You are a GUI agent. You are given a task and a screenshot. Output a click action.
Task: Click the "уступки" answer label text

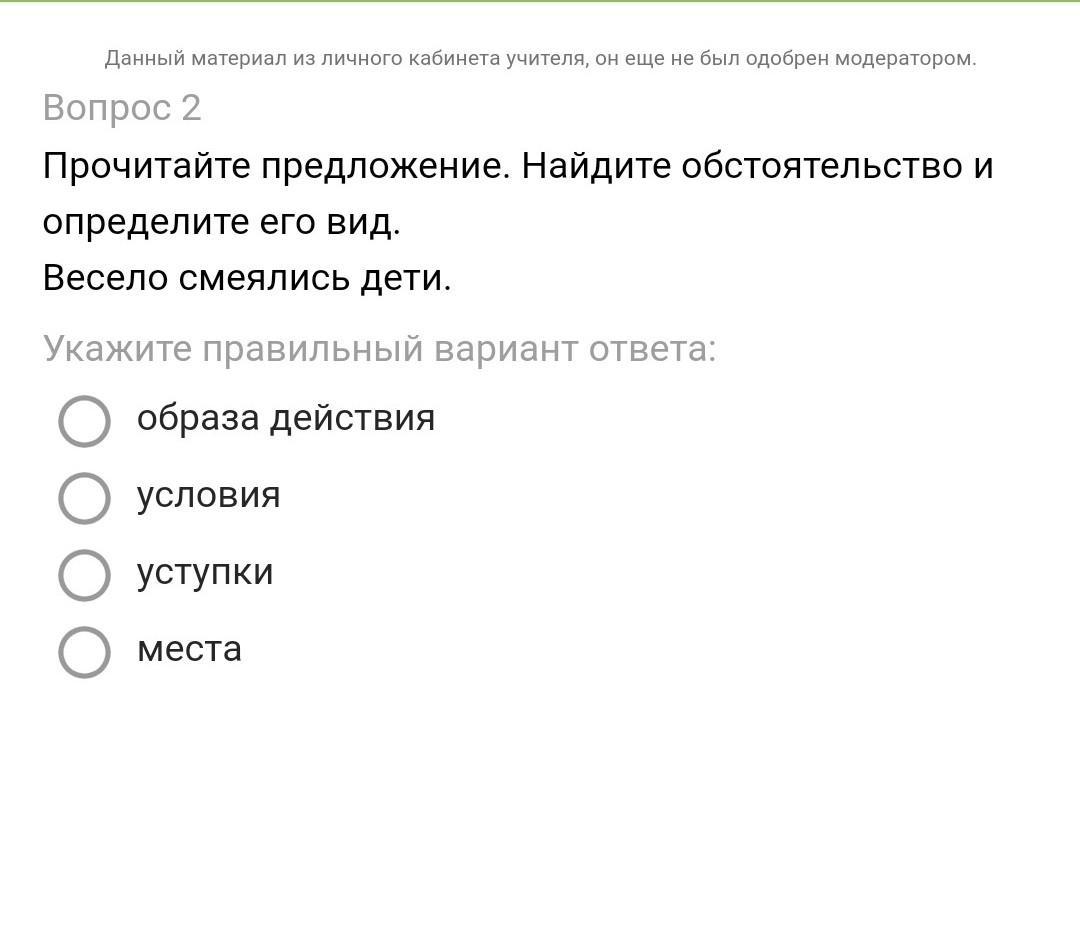click(x=205, y=572)
